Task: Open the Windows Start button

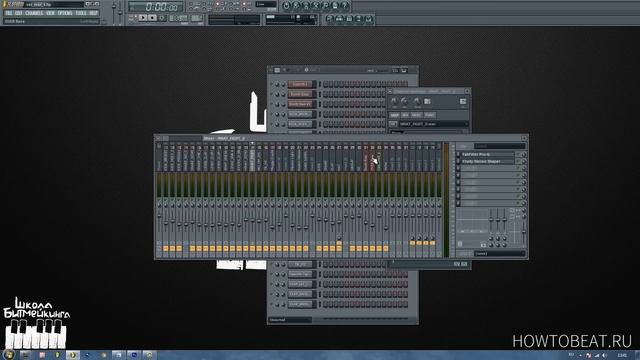Action: point(9,355)
